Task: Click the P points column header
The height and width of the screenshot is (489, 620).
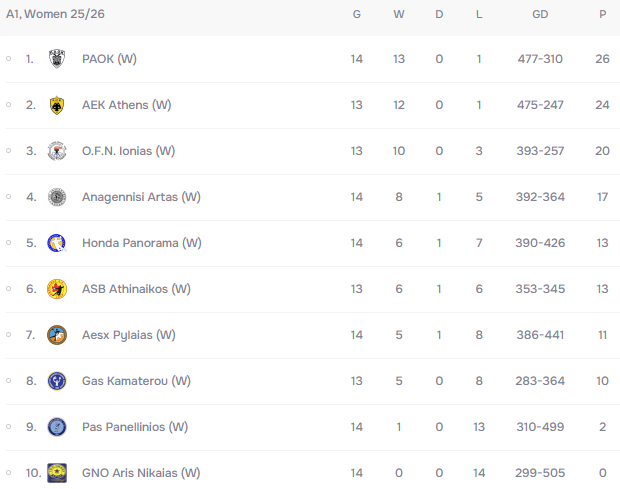Action: [602, 14]
